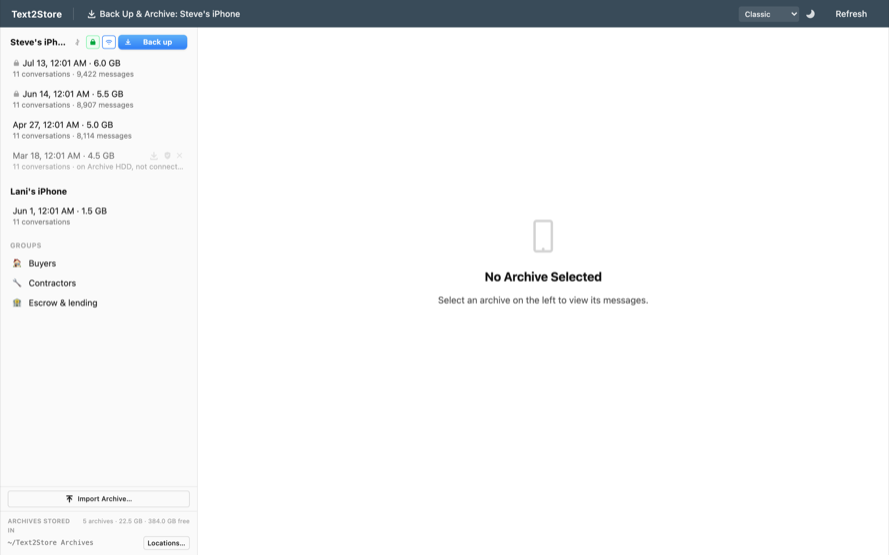Viewport: 889px width, 555px height.
Task: Select the Apr 27, 12:01 AM 5.0 GB archive
Action: (99, 130)
